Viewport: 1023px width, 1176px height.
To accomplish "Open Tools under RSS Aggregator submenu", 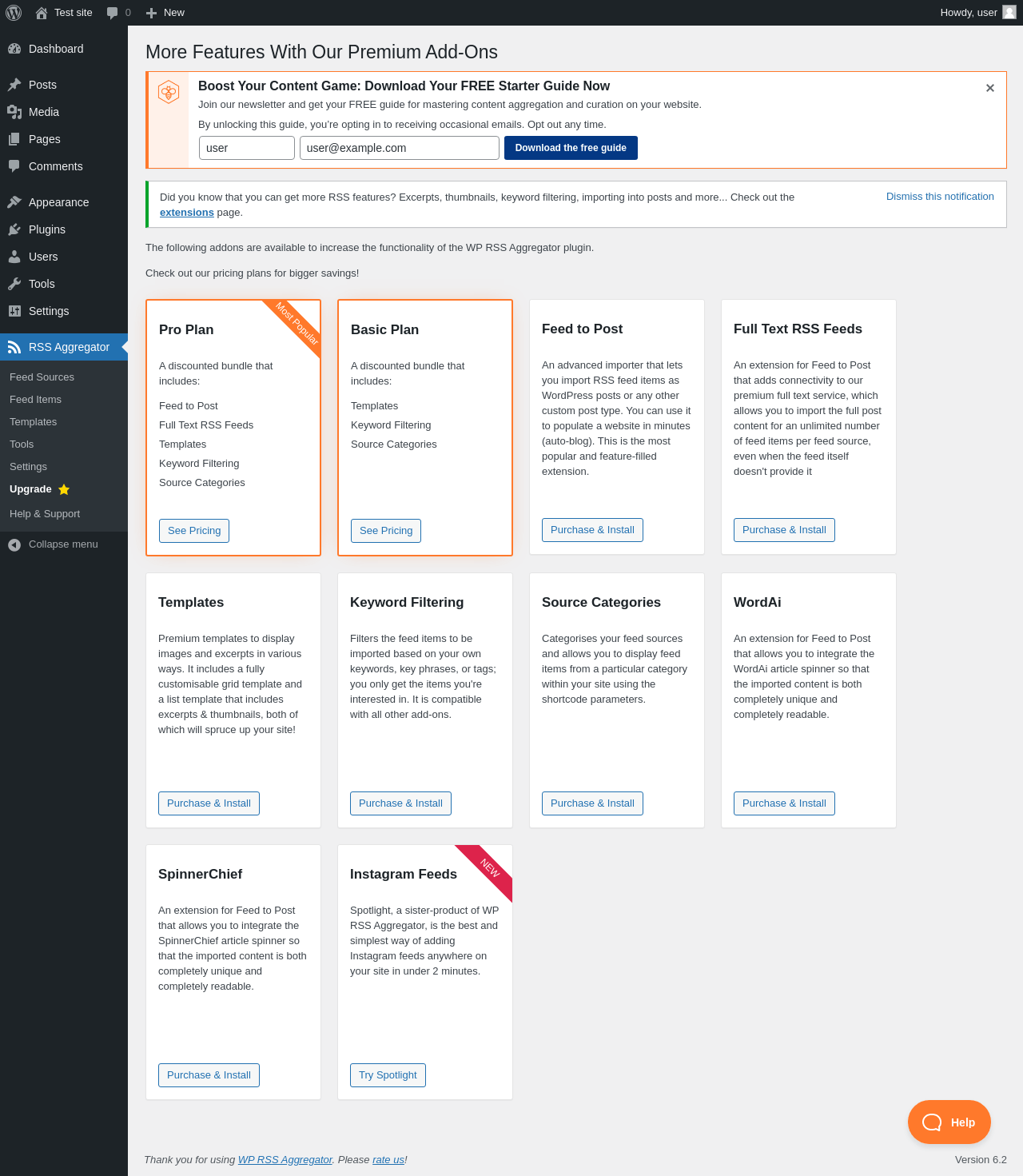I will [x=22, y=444].
